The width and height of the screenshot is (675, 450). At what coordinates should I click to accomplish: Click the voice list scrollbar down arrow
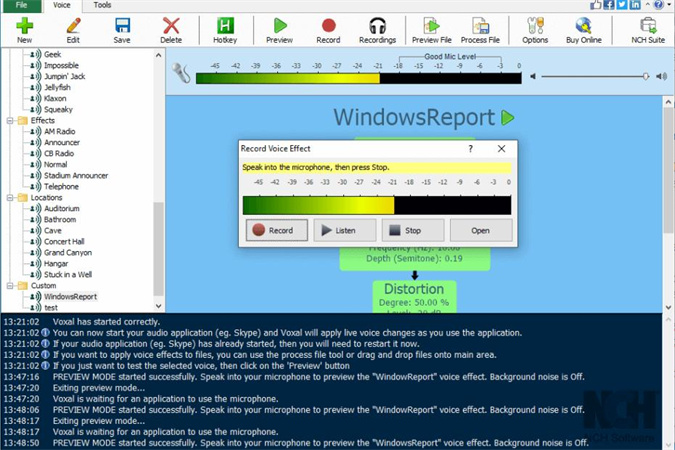[158, 306]
